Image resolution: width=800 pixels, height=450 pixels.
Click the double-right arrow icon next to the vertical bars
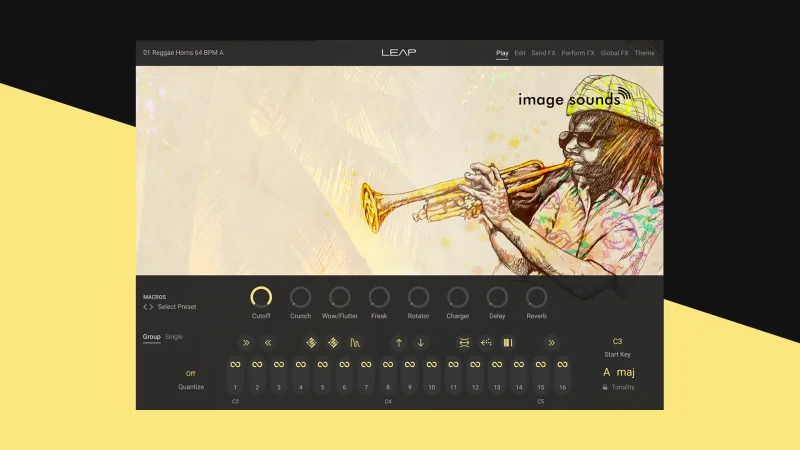[552, 343]
